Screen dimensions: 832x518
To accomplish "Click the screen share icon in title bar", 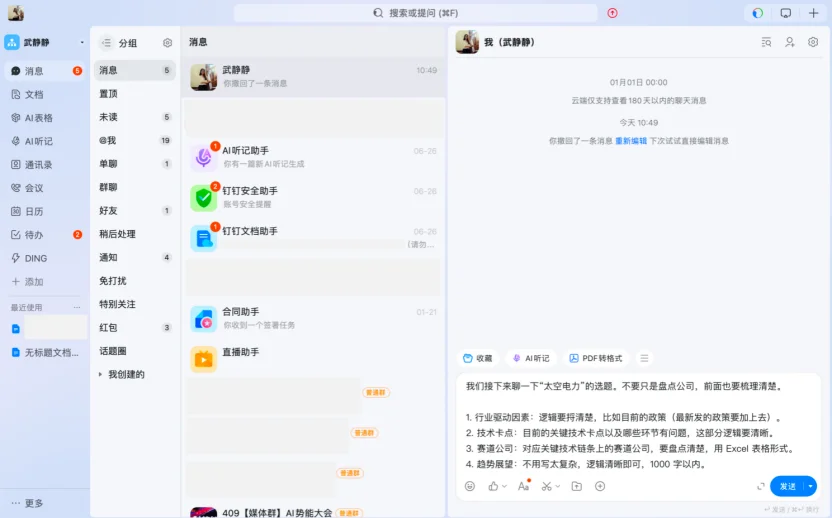I will [786, 13].
